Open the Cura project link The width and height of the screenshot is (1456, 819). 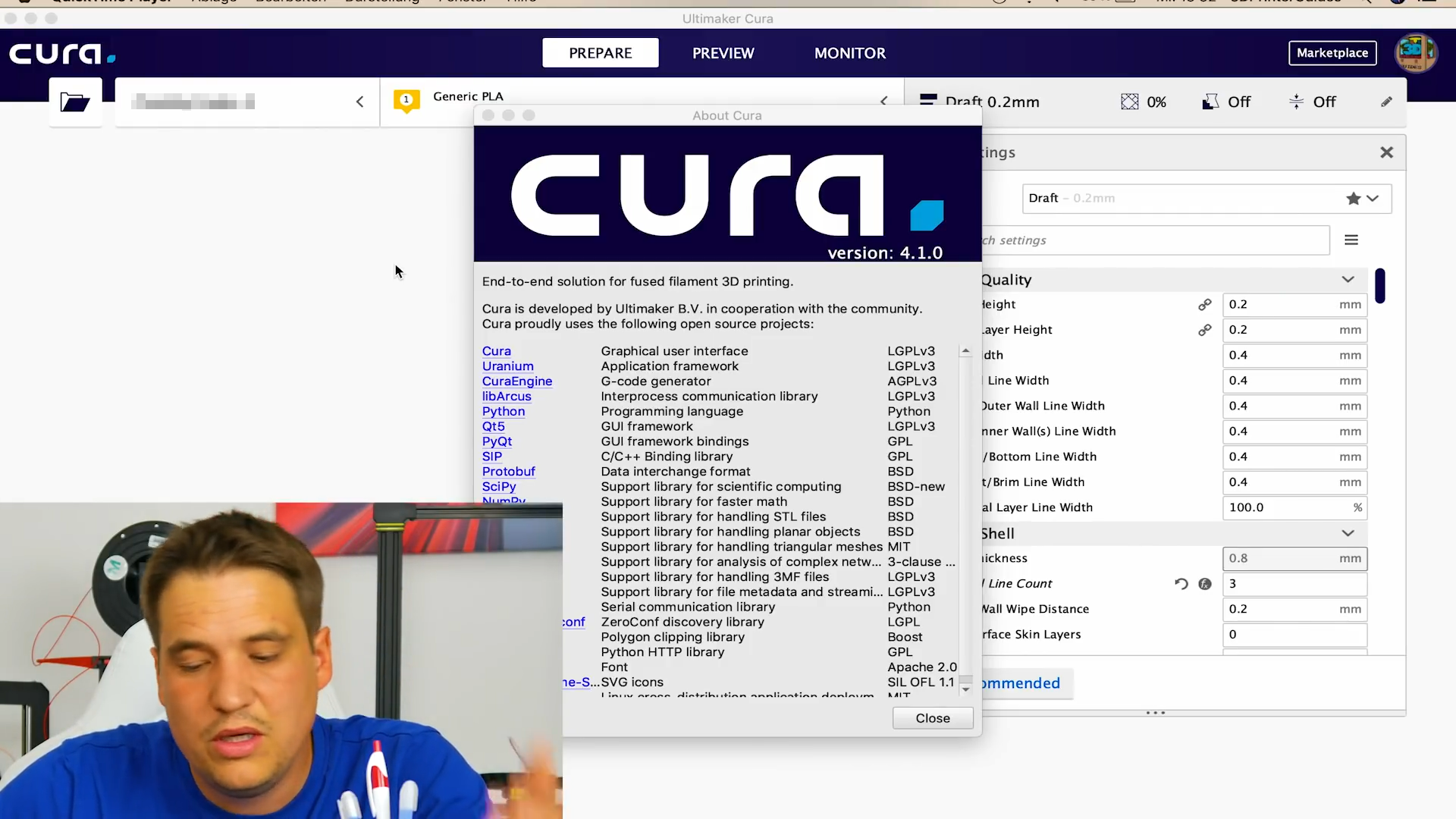tap(497, 351)
